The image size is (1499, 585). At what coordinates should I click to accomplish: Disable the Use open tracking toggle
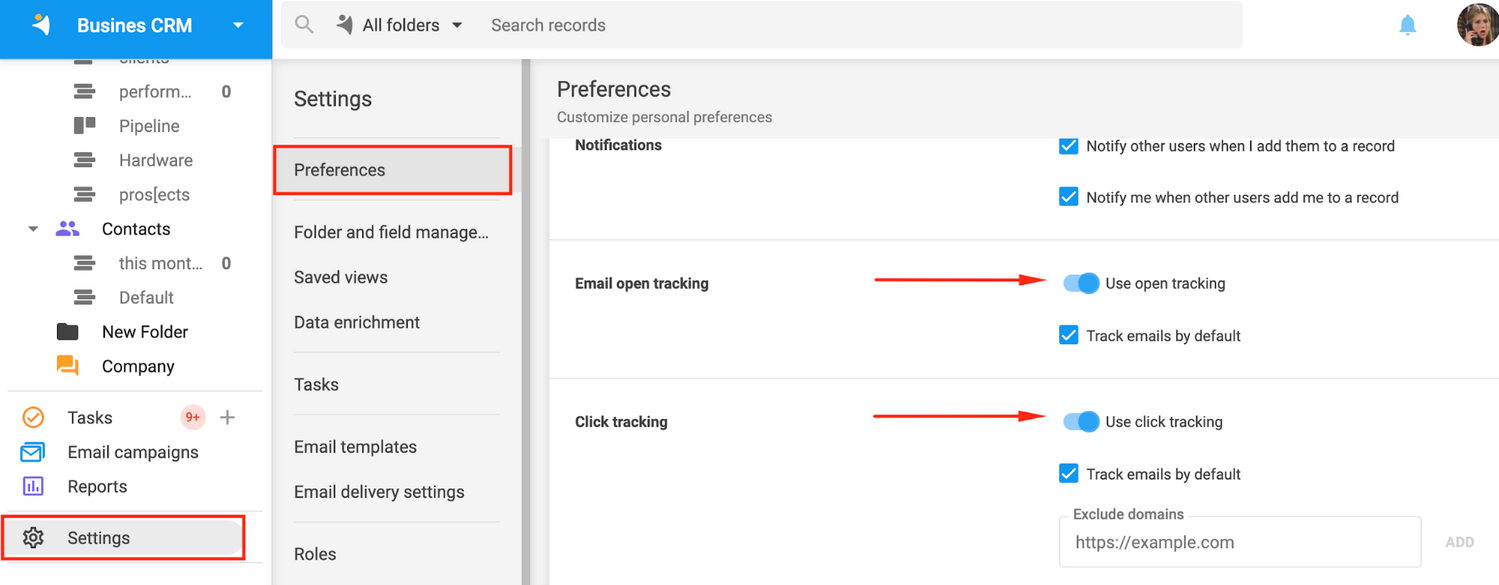coord(1081,283)
